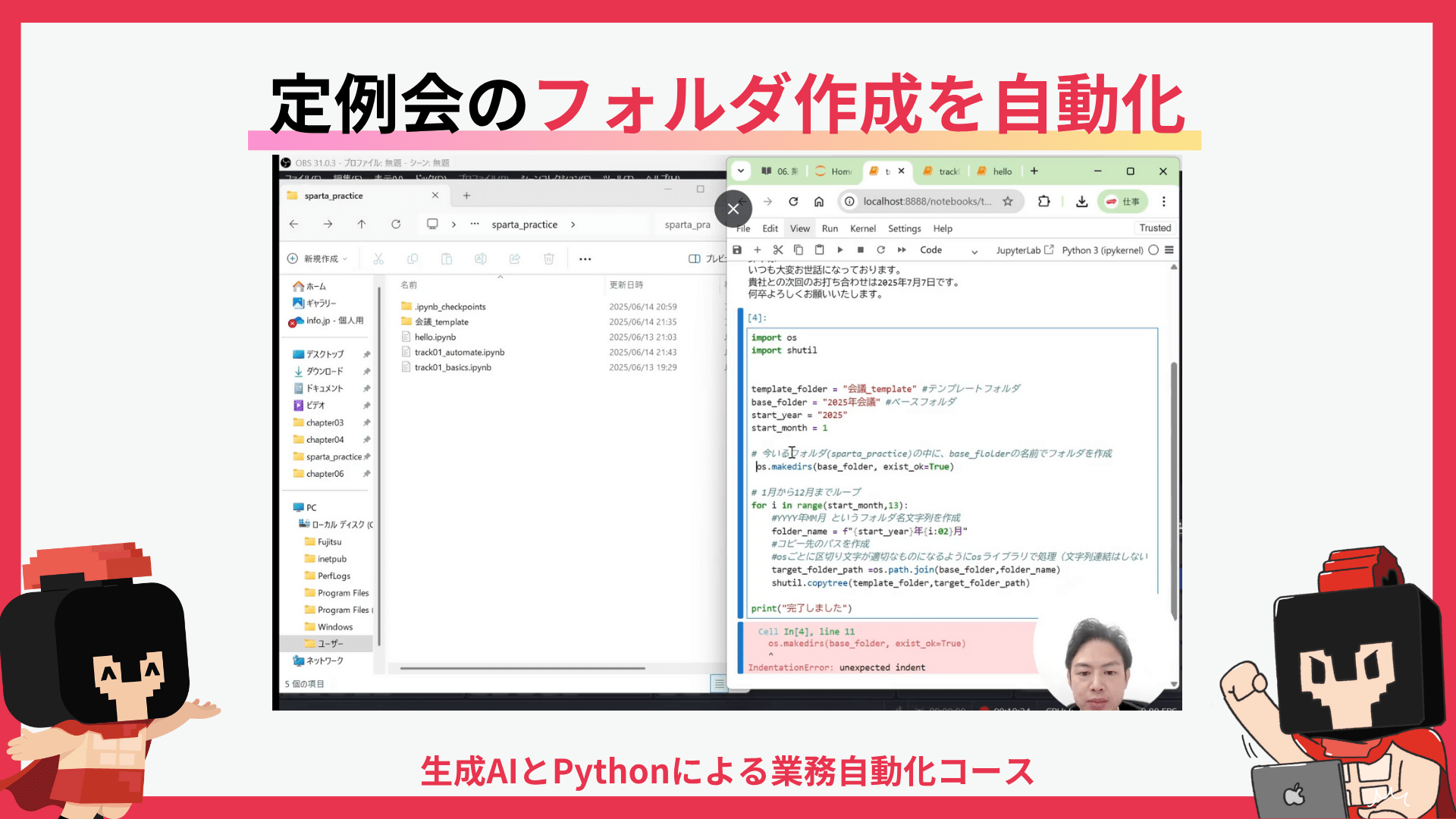The width and height of the screenshot is (1456, 819).
Task: Save the notebook with the floppy icon
Action: point(737,250)
